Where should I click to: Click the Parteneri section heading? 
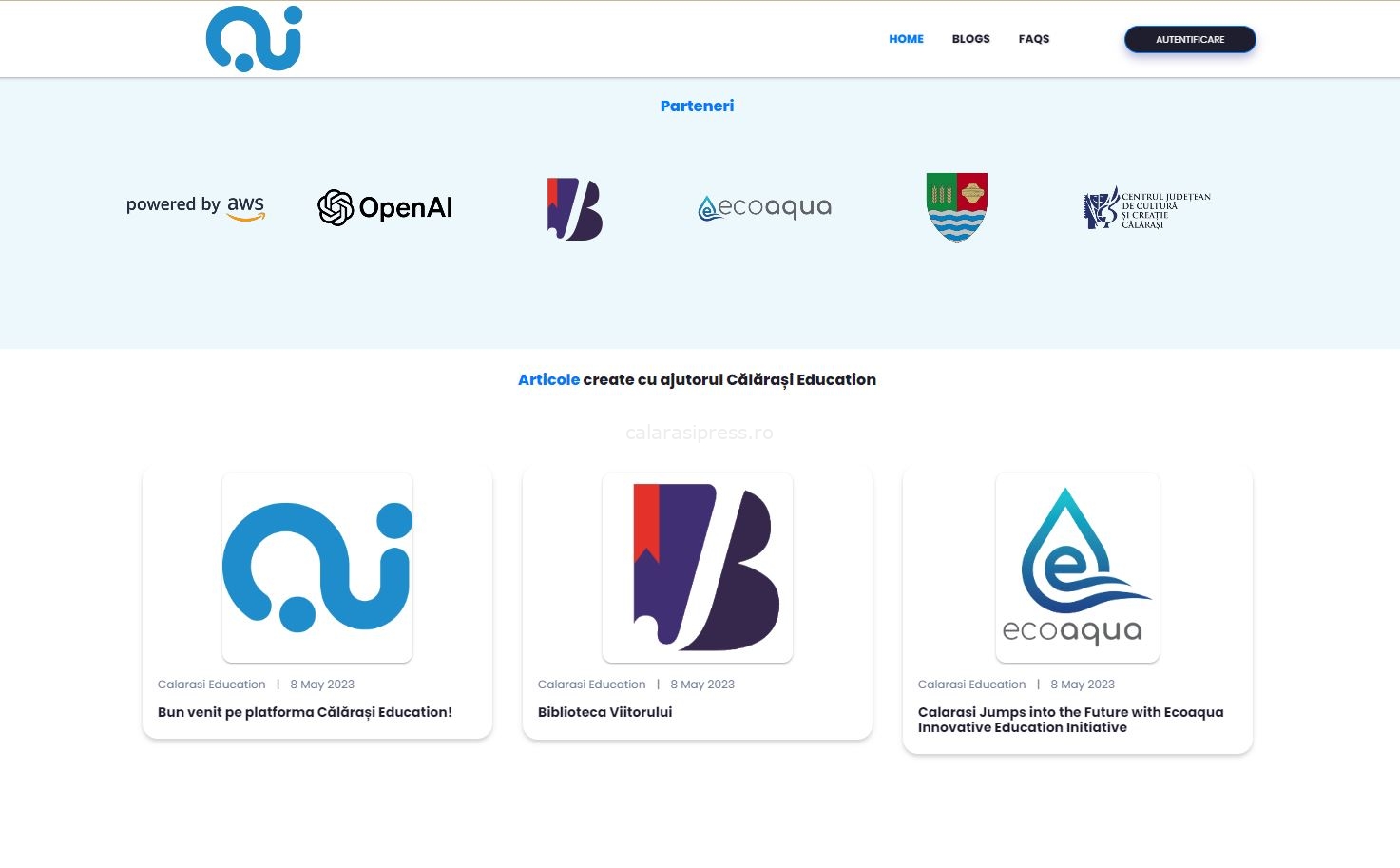pyautogui.click(x=698, y=106)
